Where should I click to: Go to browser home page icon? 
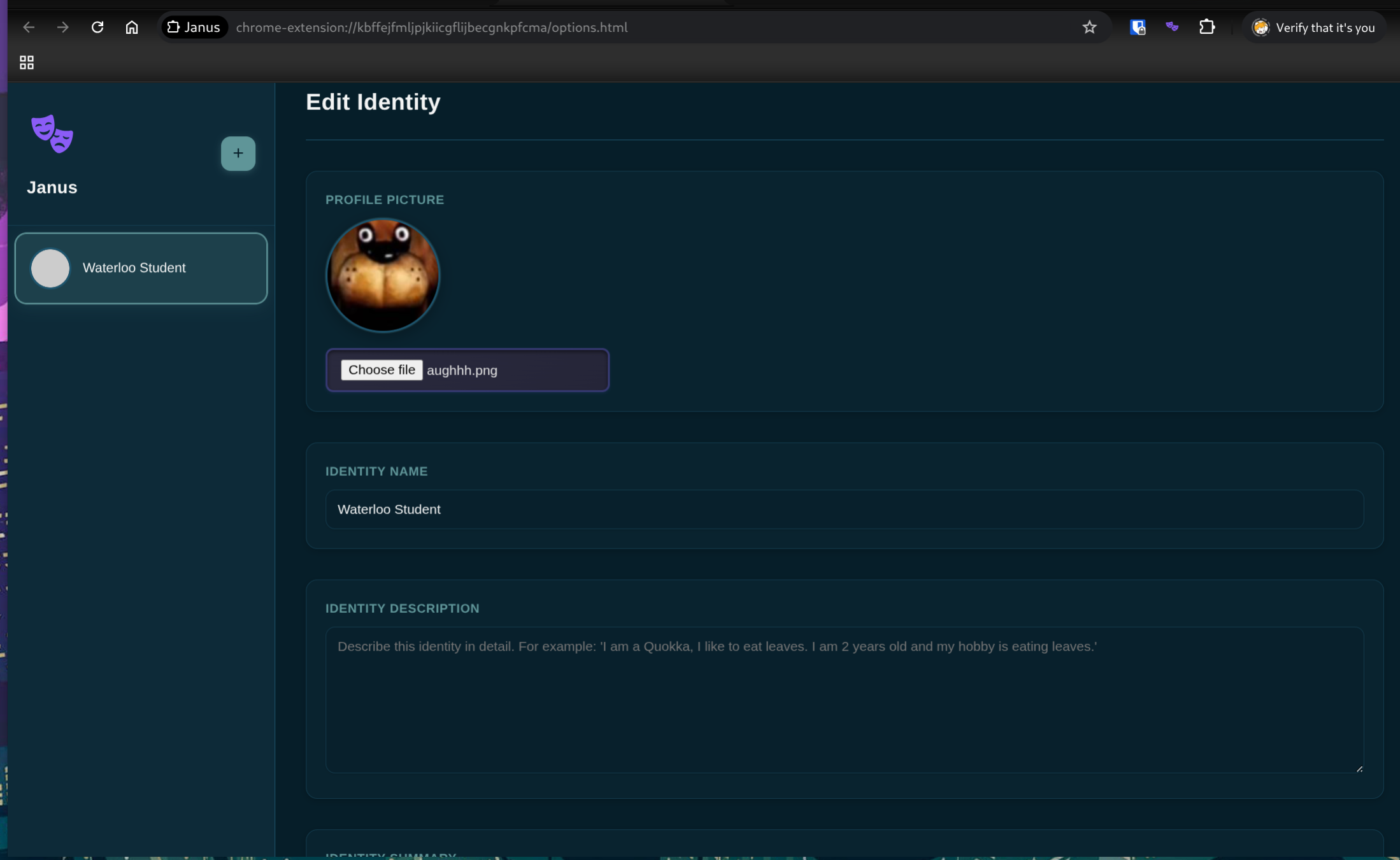click(x=132, y=27)
